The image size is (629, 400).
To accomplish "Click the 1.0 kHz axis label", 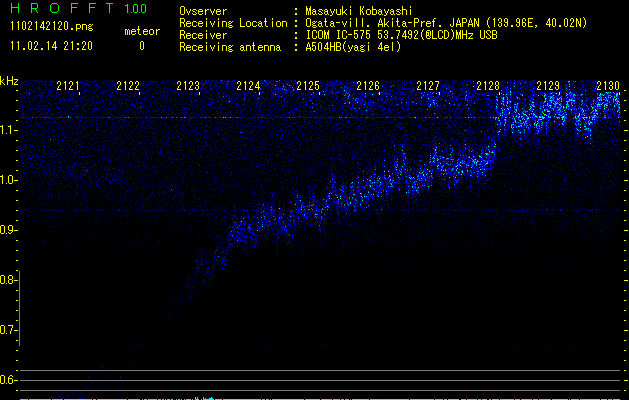I will point(9,180).
